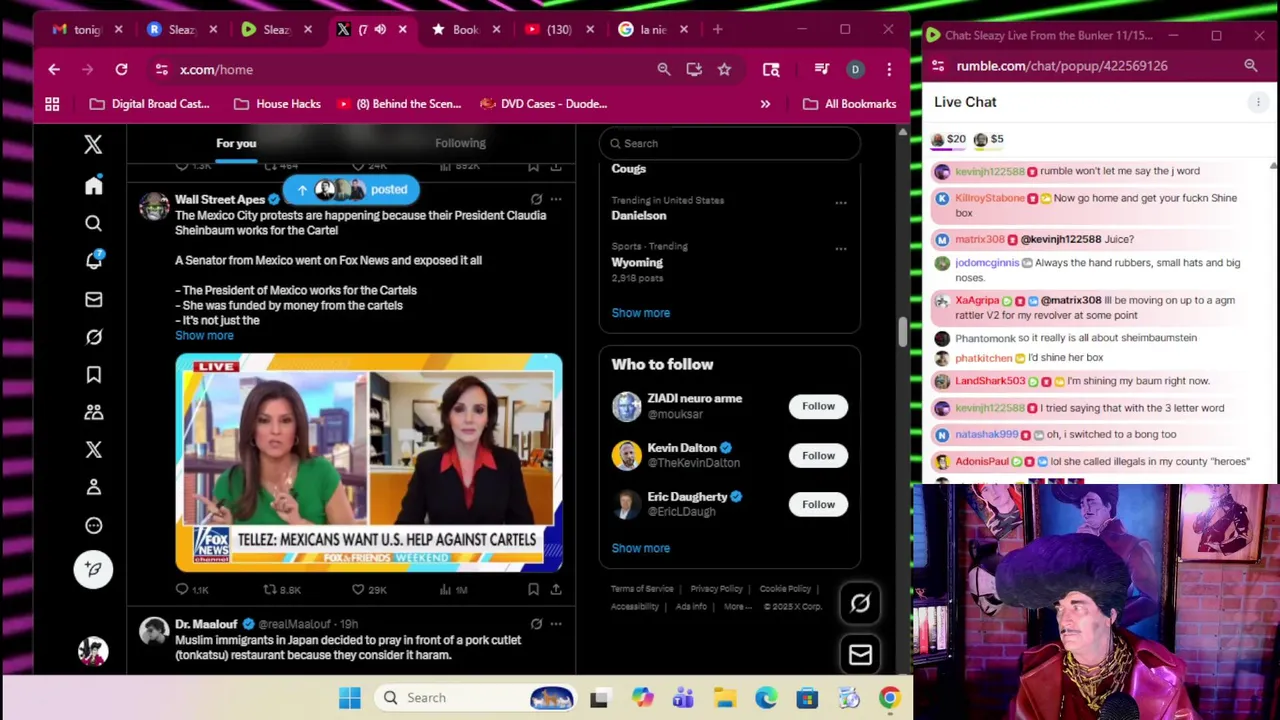Image resolution: width=1280 pixels, height=720 pixels.
Task: Show more of Wall Street Apes post text
Action: [x=204, y=336]
